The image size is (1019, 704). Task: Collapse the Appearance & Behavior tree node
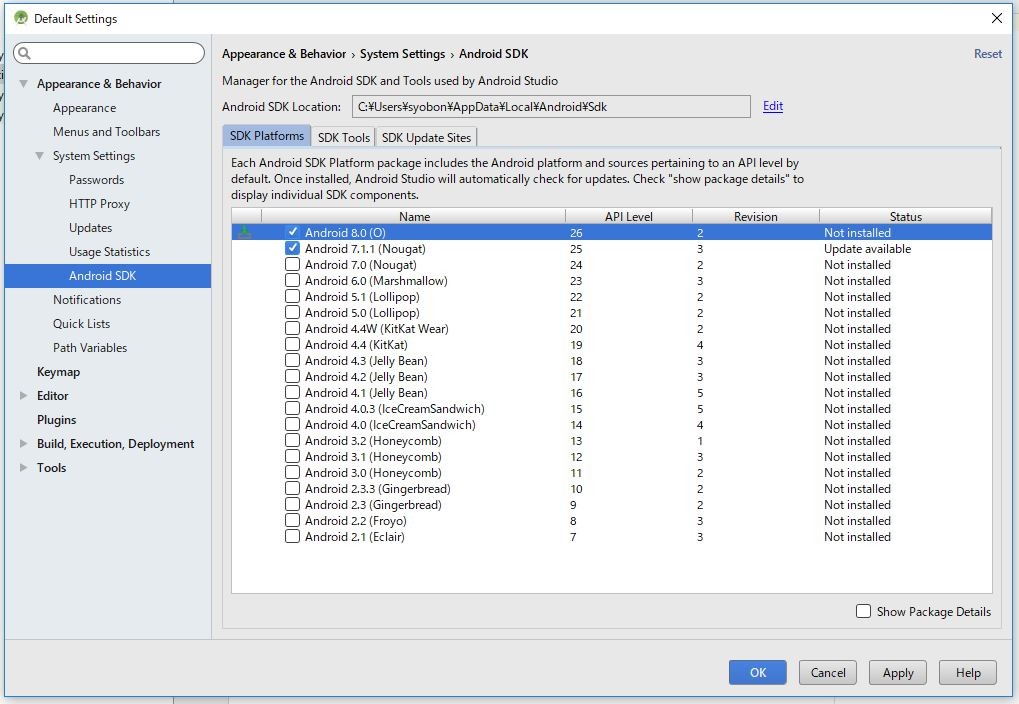23,83
